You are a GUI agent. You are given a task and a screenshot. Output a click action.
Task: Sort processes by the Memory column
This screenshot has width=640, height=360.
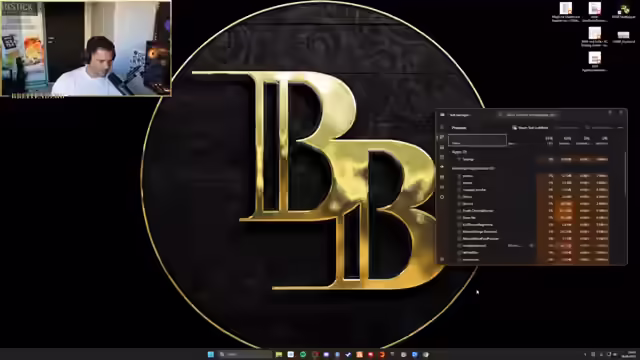pyautogui.click(x=567, y=140)
